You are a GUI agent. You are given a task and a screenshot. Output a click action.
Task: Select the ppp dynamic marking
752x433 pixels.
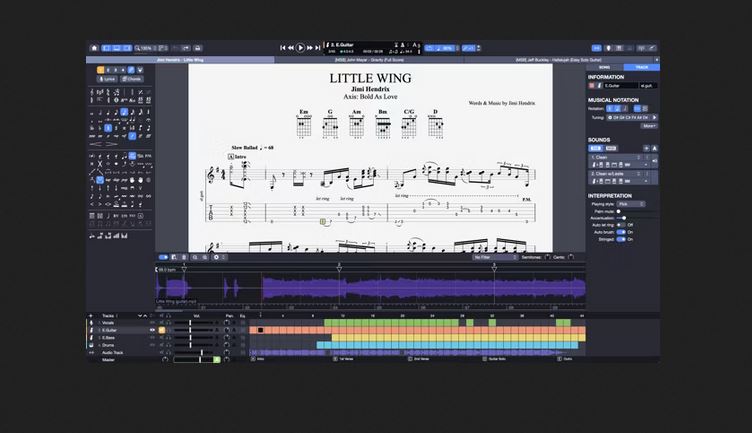tap(92, 136)
